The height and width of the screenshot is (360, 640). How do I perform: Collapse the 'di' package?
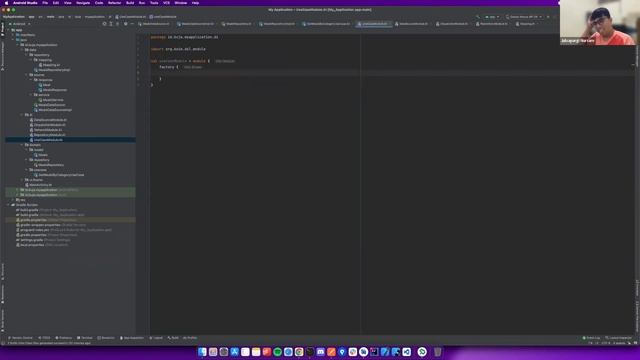point(22,115)
